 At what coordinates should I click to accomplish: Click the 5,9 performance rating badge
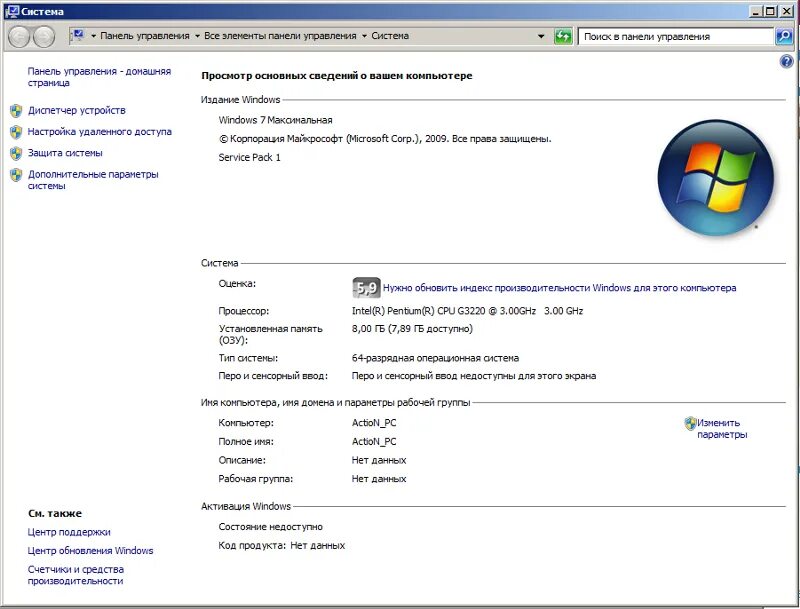366,288
